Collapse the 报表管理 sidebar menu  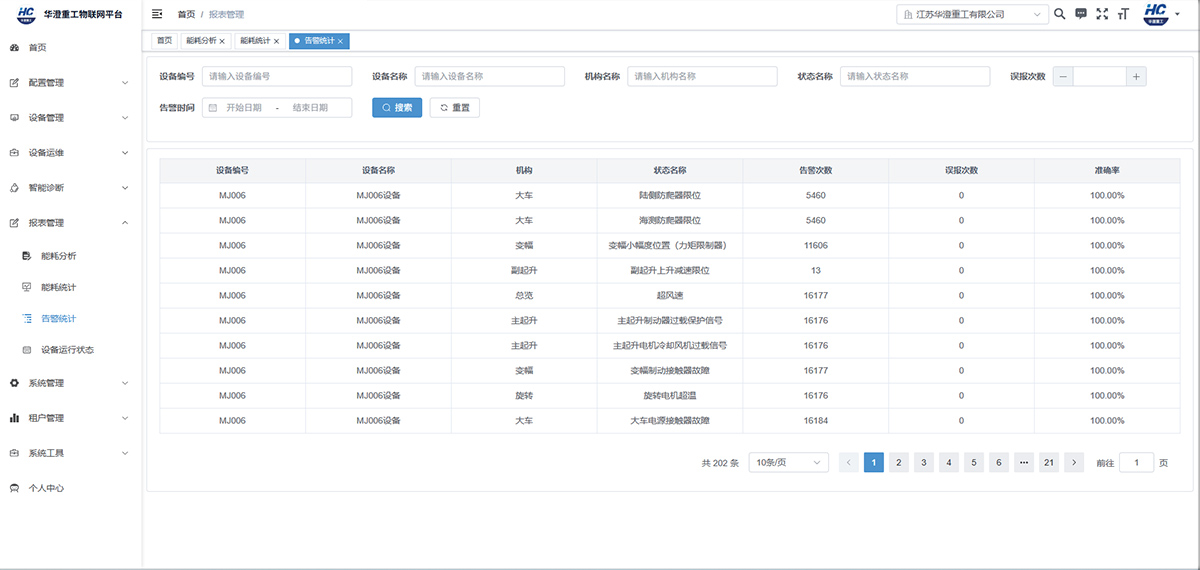[71, 223]
